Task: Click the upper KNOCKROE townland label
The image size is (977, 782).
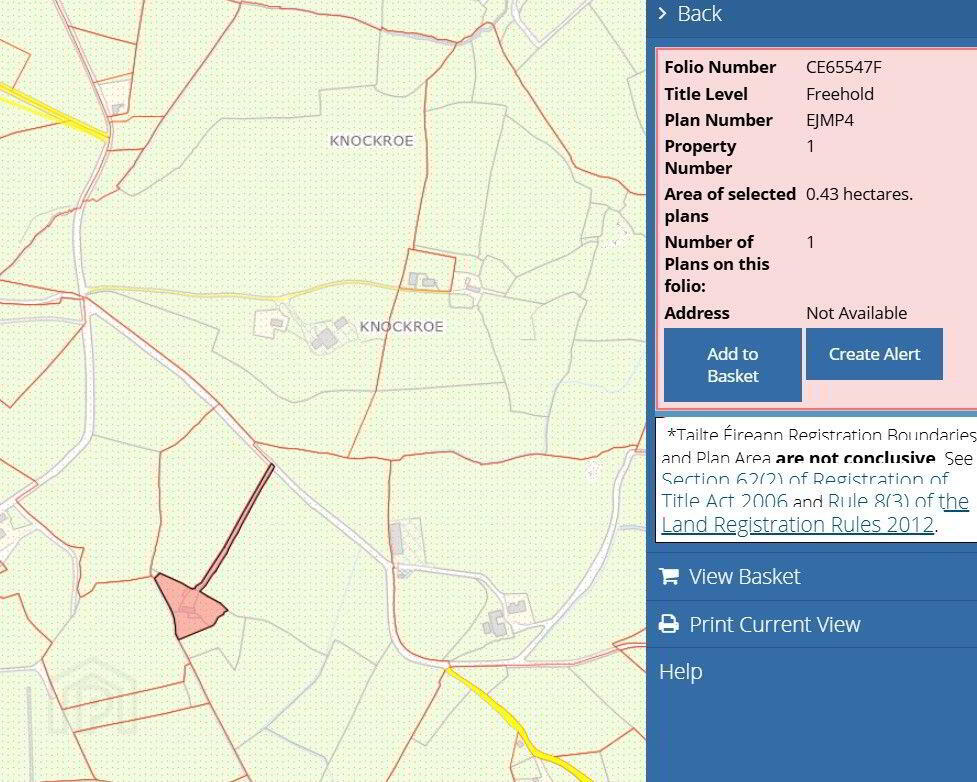Action: (371, 141)
